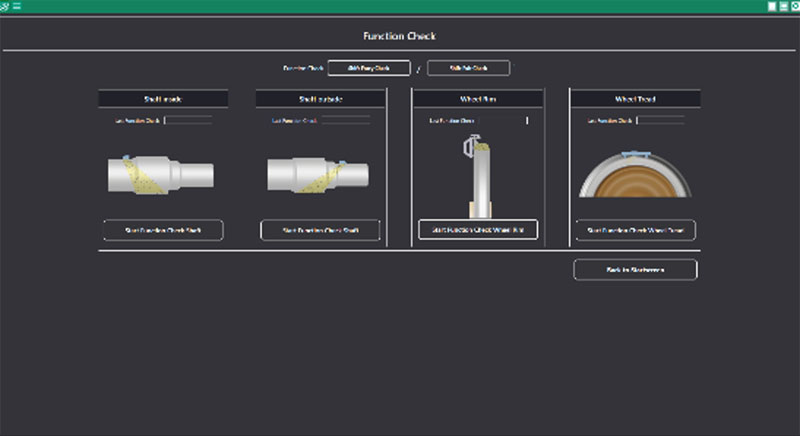Select the Shaft outside panel header
This screenshot has height=436, width=800.
320,99
